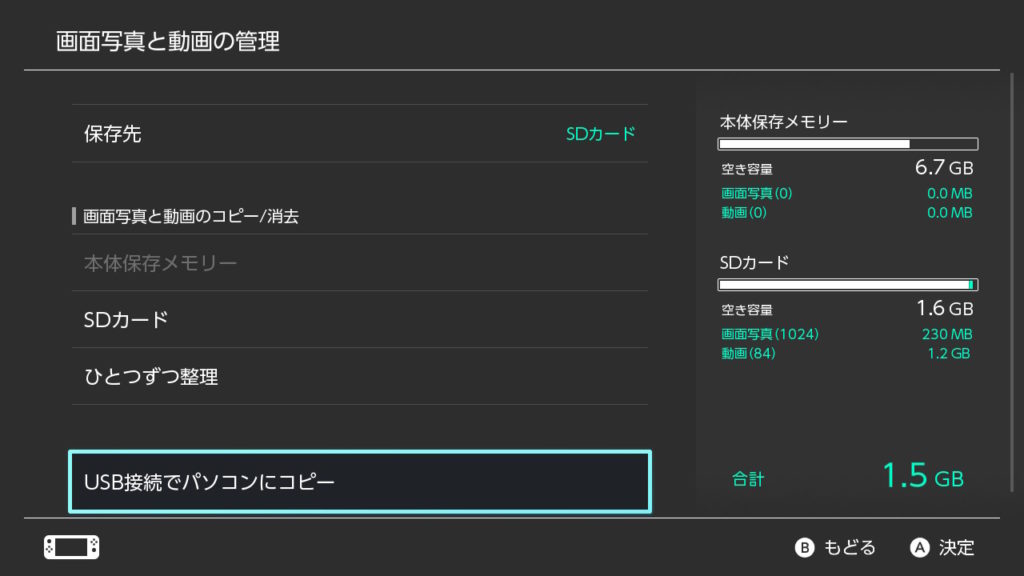Select the SDカード copy/delete menu item
The width and height of the screenshot is (1024, 576).
click(360, 320)
